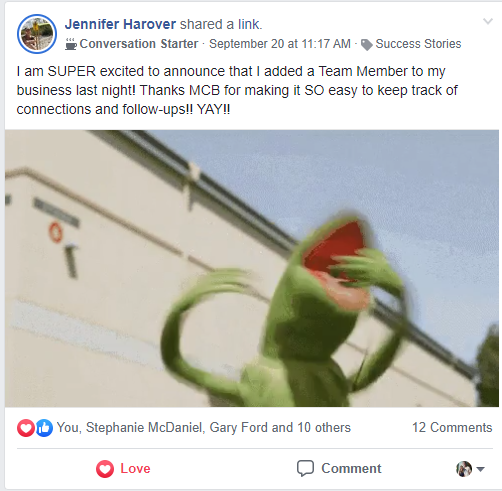
Task: Open the reactions list with Stephanie McDaniel
Action: tap(204, 427)
